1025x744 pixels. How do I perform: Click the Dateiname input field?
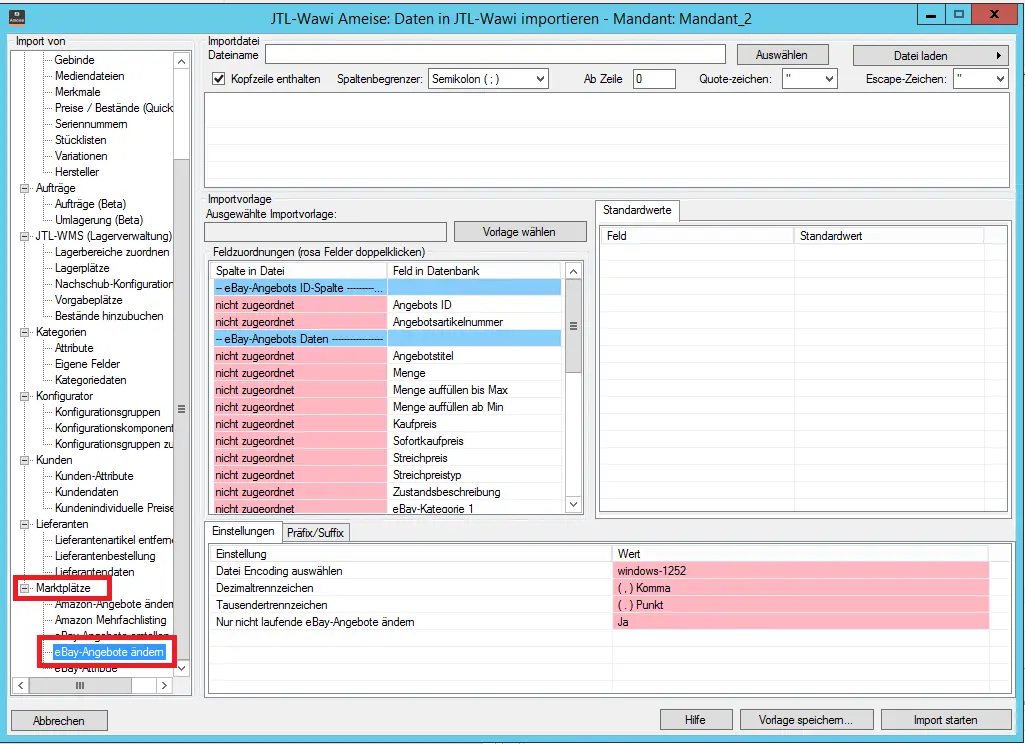click(x=496, y=55)
